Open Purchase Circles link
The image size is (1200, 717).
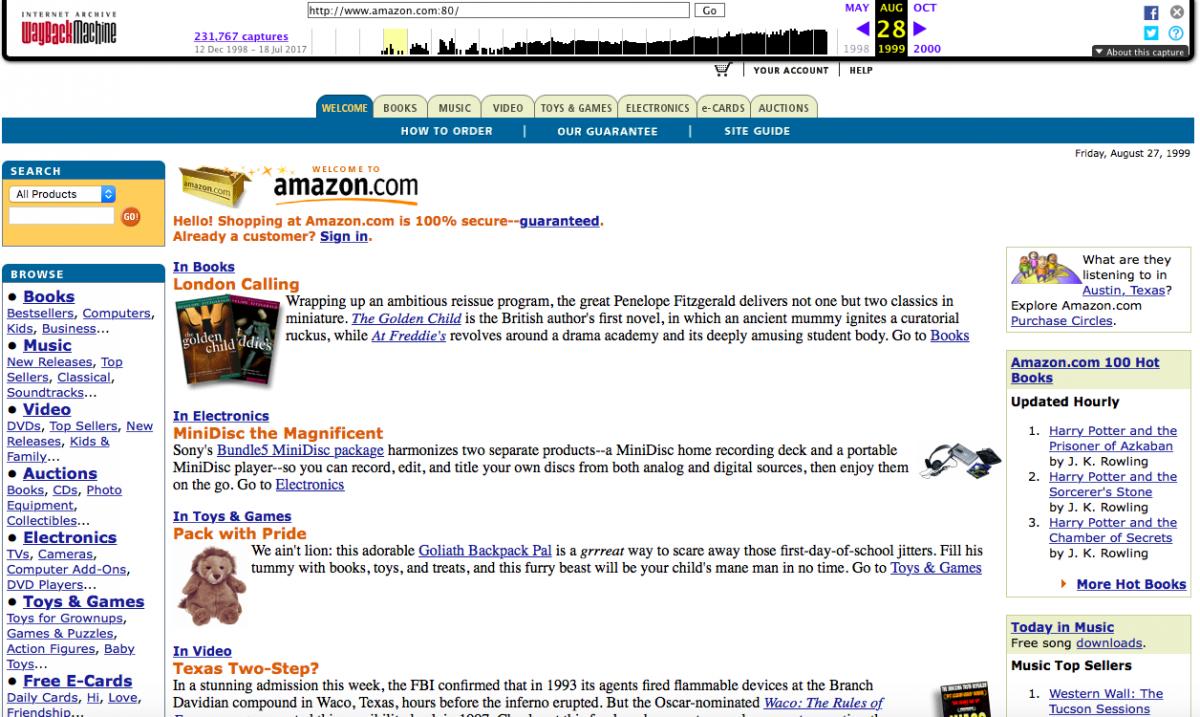[1061, 321]
